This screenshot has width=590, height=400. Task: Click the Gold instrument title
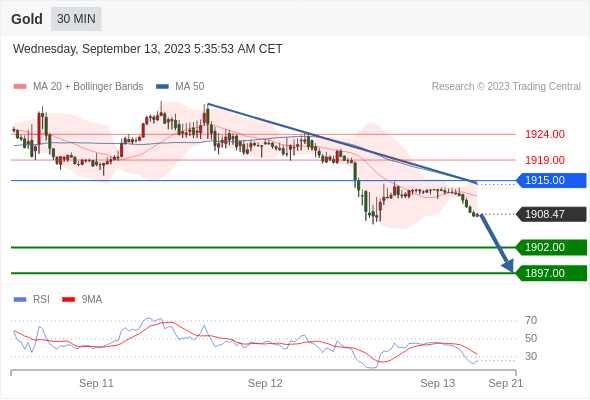pyautogui.click(x=27, y=19)
